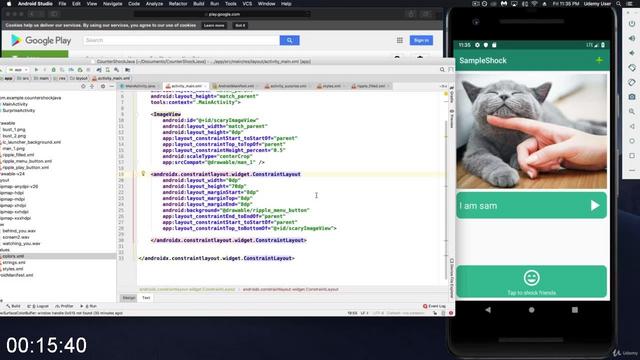Switch to Design view tab at bottom
This screenshot has width=640, height=360.
[129, 298]
